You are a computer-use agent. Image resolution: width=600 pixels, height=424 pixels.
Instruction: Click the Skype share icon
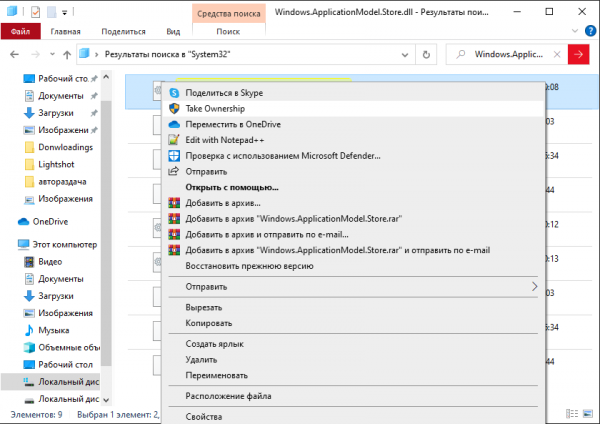click(174, 93)
